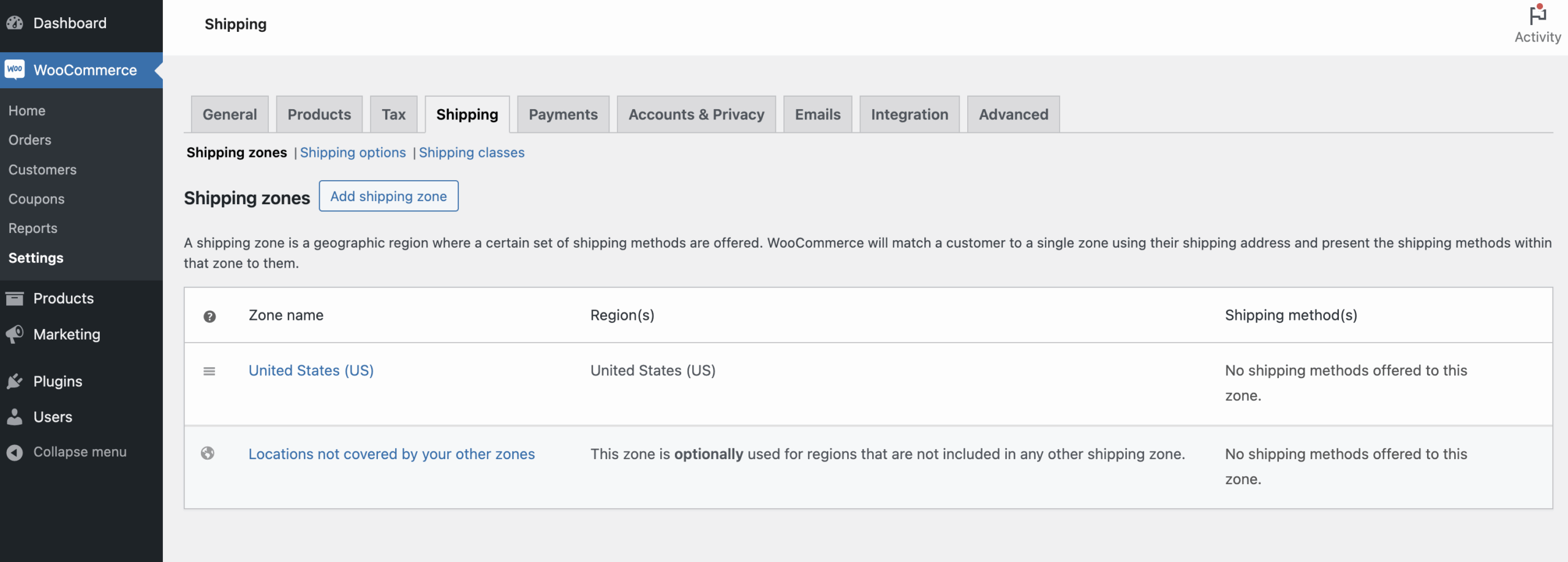Select the Marketing megaphone icon
The width and height of the screenshot is (1568, 562).
click(x=15, y=334)
